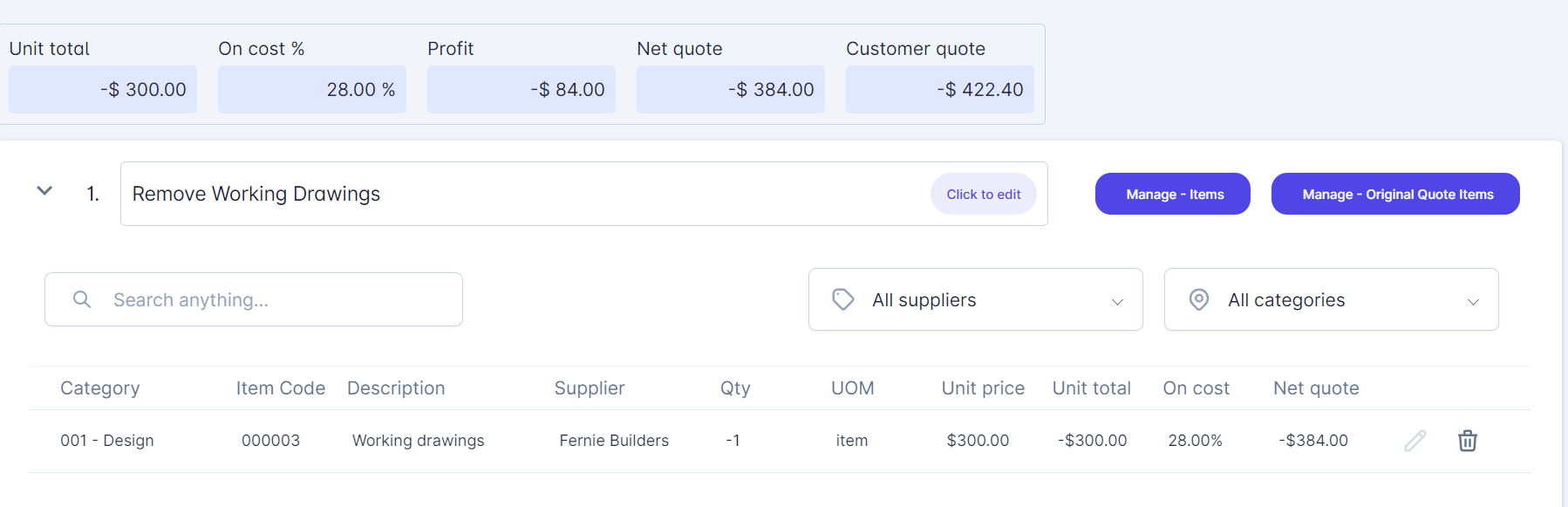Click the Manage - Items button
The height and width of the screenshot is (507, 1568).
(1172, 194)
